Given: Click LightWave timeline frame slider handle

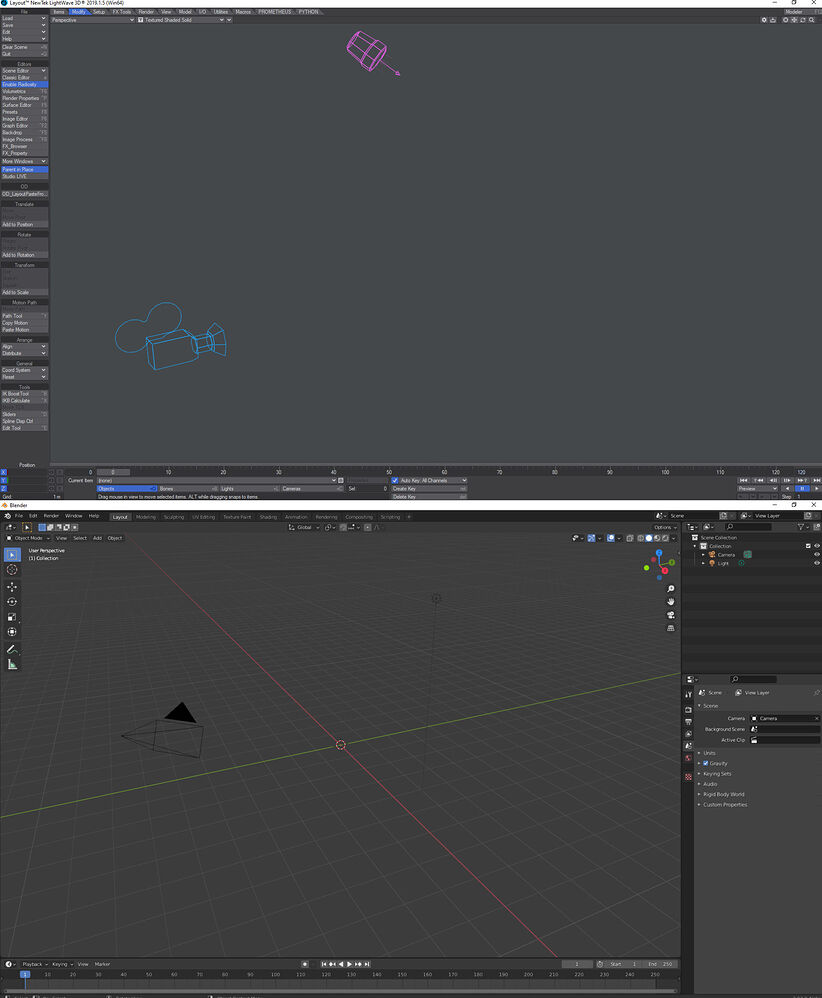Looking at the screenshot, I should click(113, 472).
